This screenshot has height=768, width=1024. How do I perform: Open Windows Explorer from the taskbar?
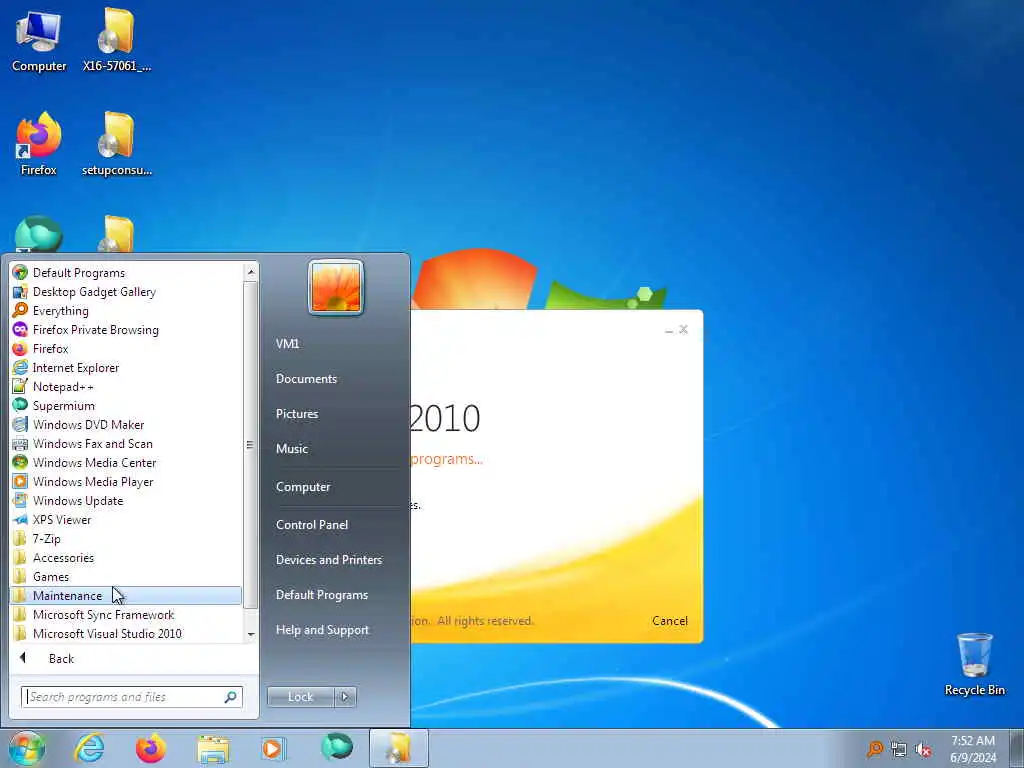coord(213,749)
